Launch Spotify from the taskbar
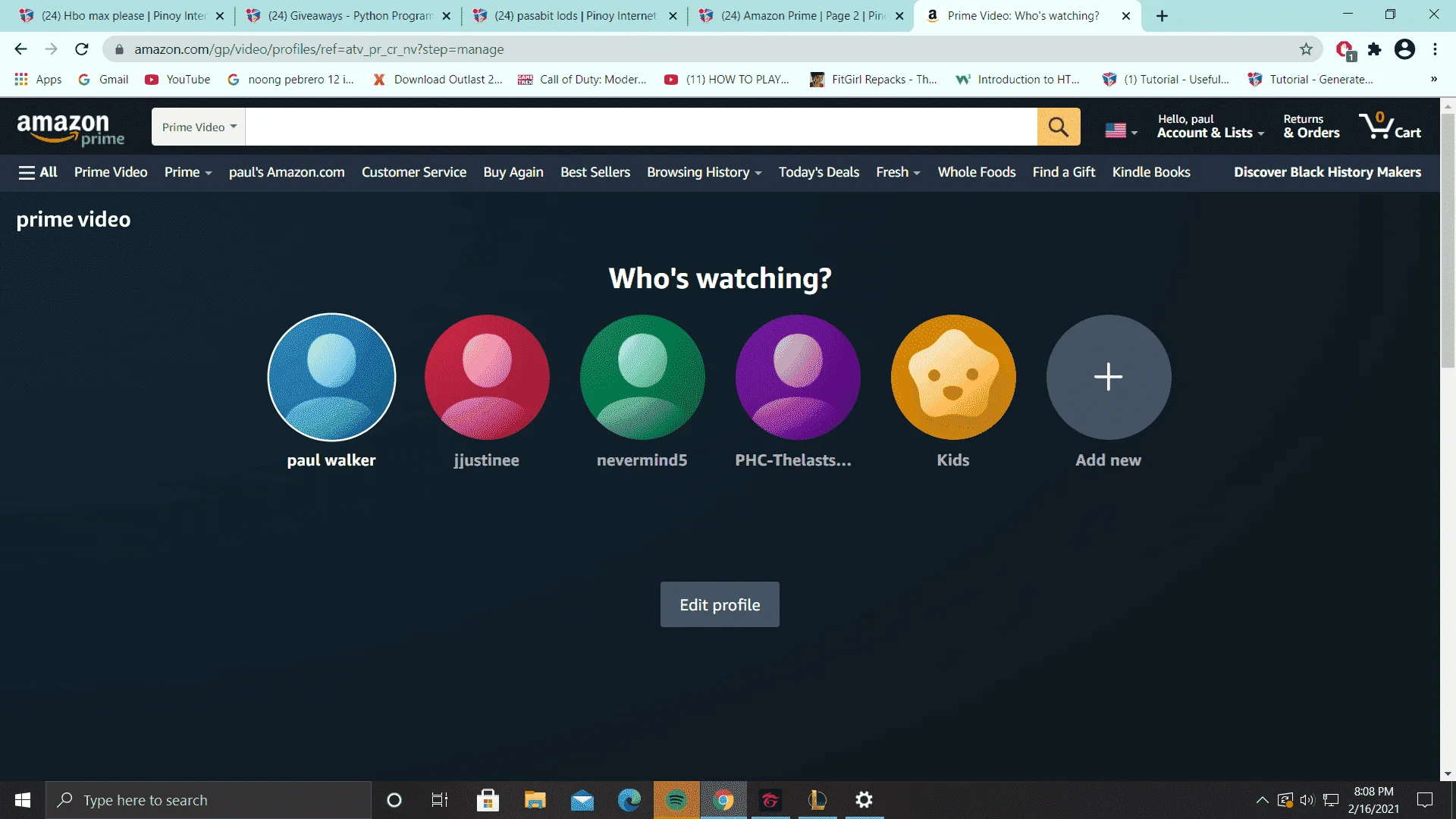The width and height of the screenshot is (1456, 819). (x=676, y=800)
